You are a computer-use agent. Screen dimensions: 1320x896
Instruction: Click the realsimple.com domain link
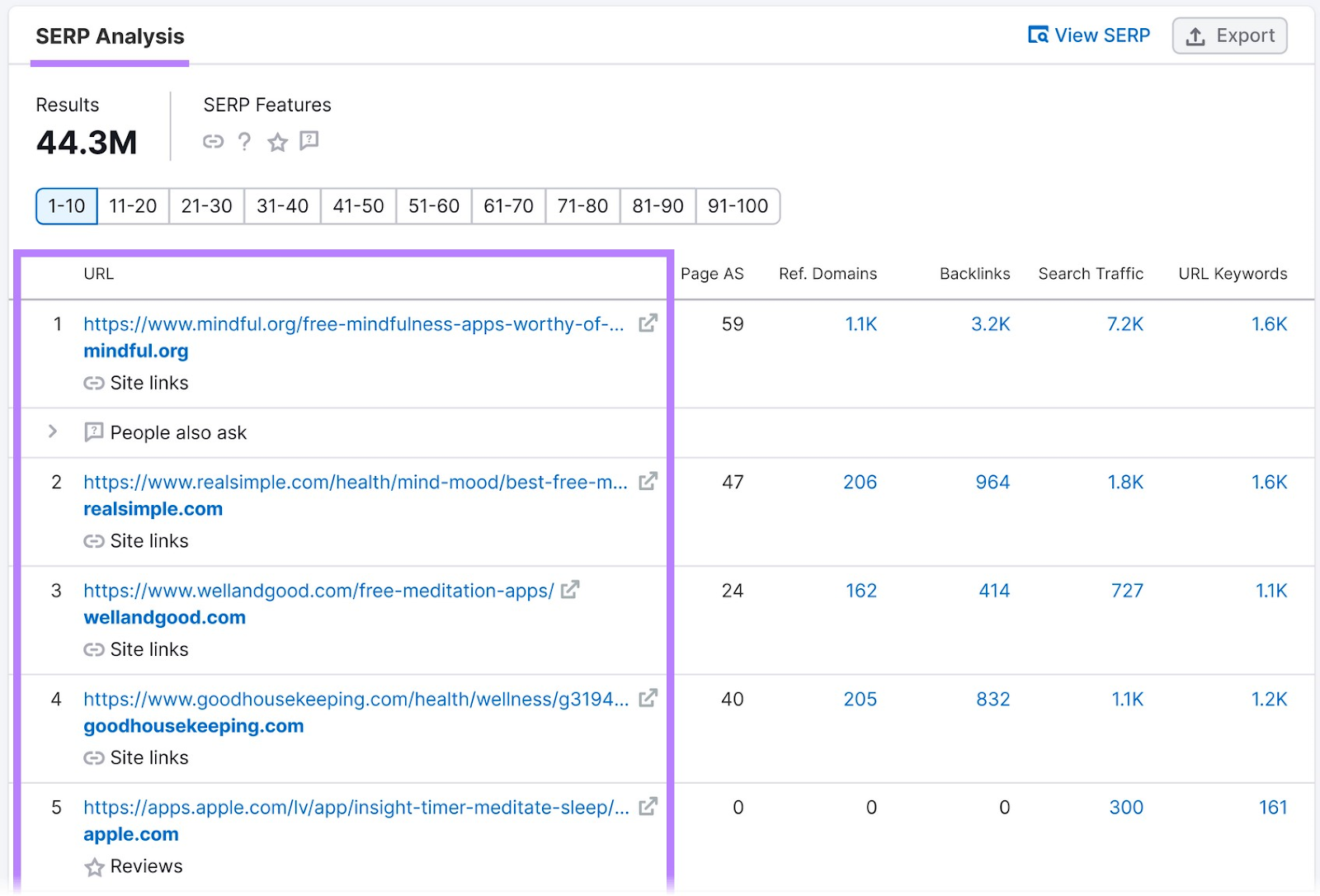153,509
